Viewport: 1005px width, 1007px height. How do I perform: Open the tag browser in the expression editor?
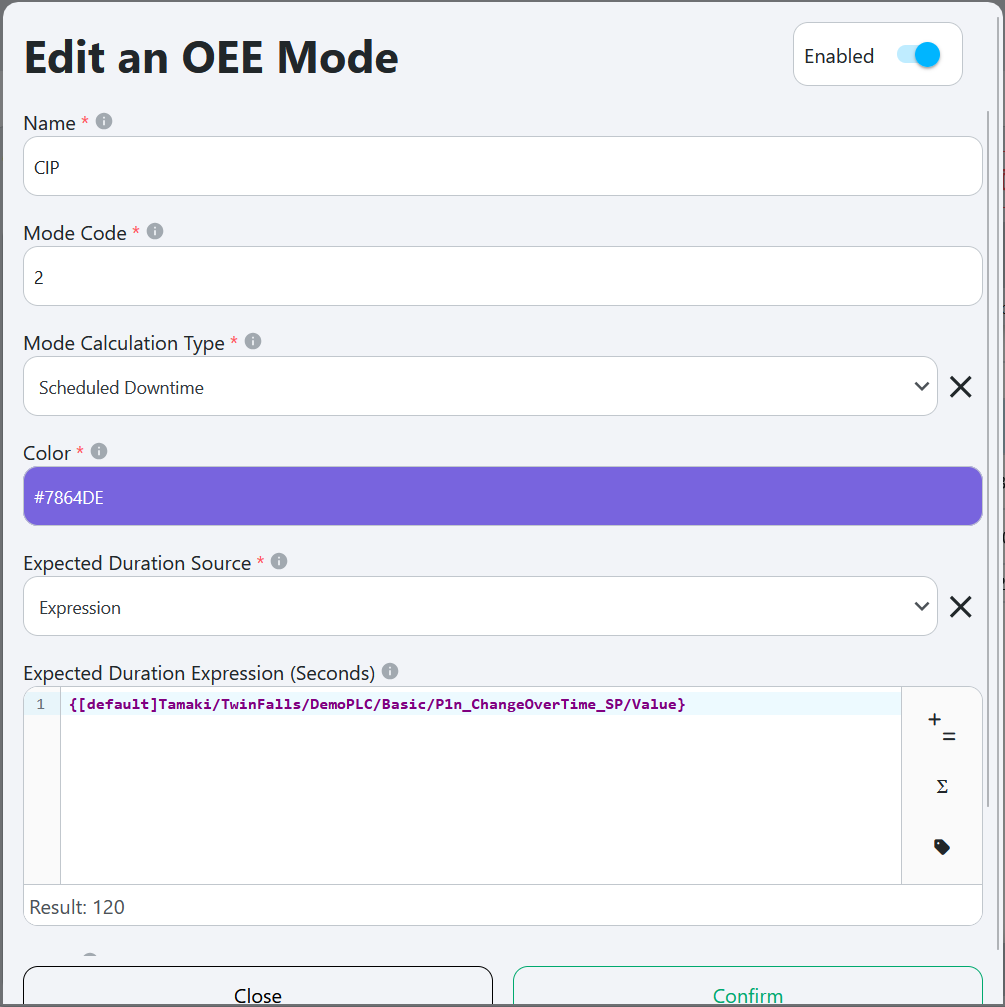coord(941,846)
